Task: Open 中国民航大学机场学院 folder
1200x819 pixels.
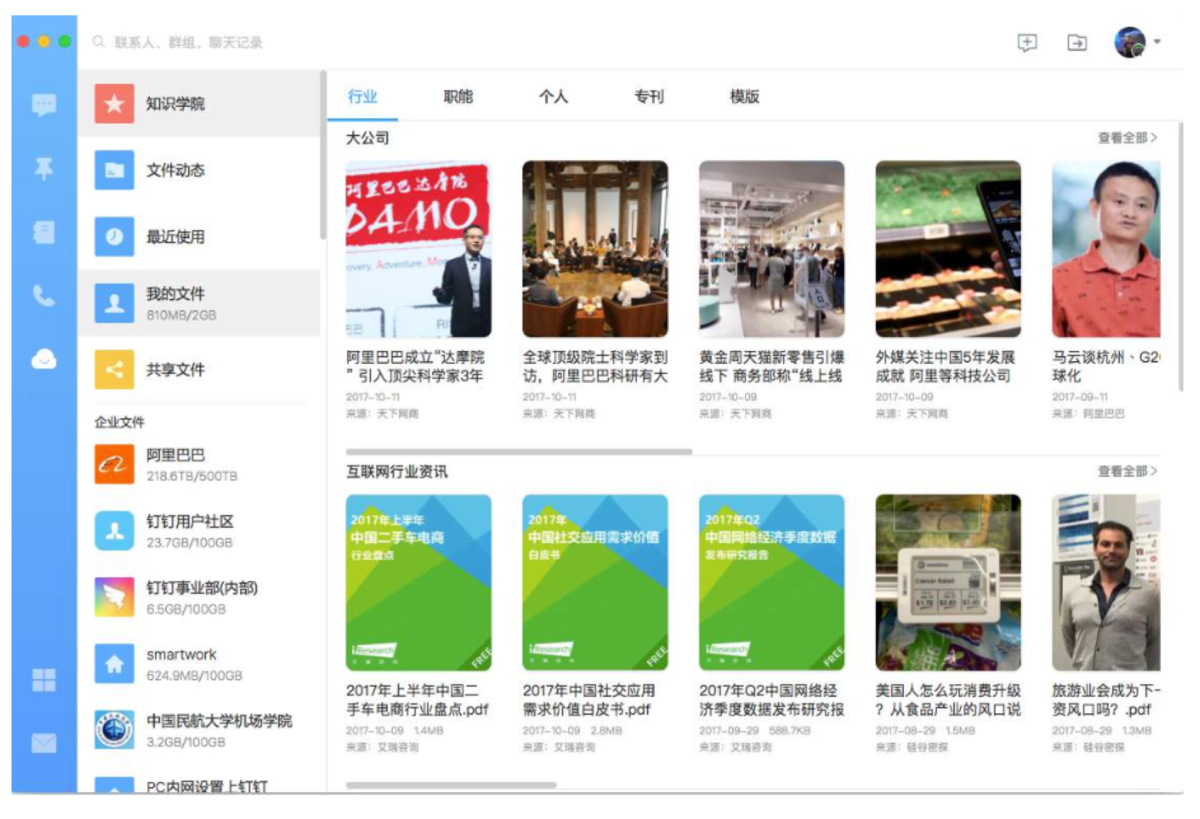Action: coord(199,730)
